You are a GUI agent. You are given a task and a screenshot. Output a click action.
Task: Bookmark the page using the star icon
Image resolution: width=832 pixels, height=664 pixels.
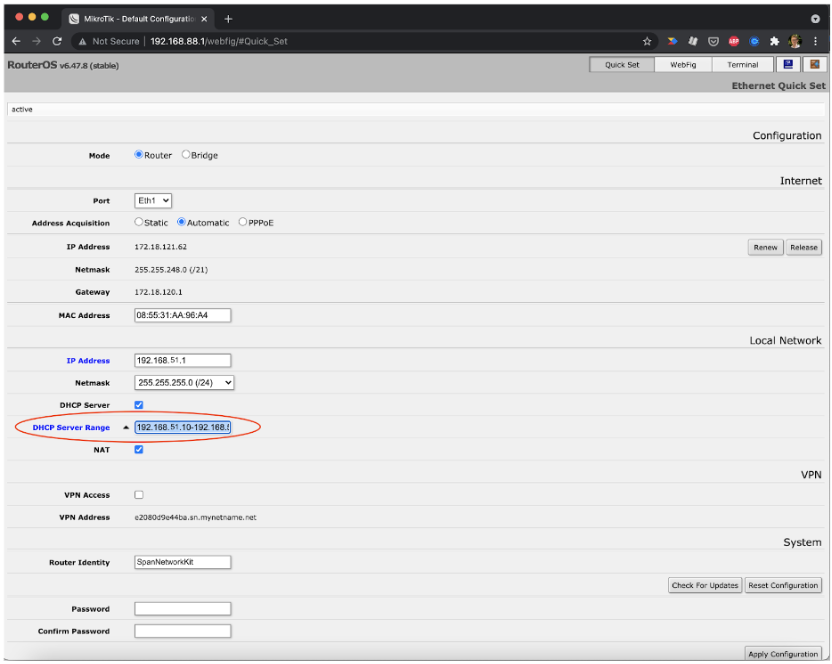647,41
